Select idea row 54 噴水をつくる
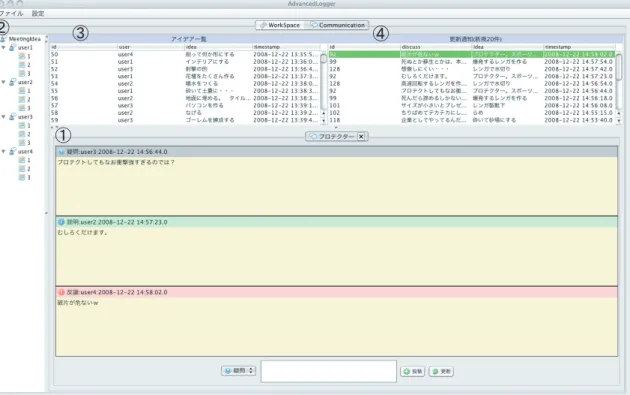The image size is (630, 395). (x=185, y=84)
